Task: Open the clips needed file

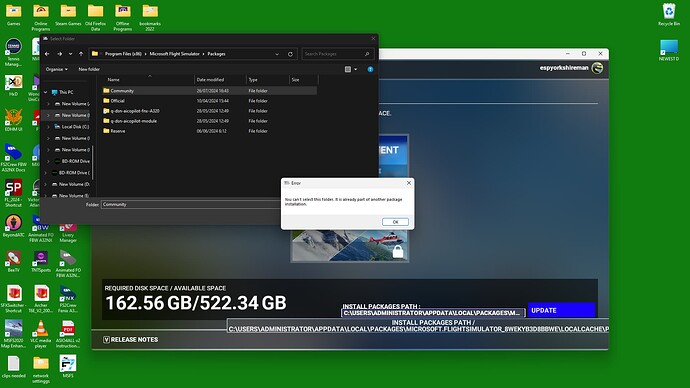Action: 14,366
